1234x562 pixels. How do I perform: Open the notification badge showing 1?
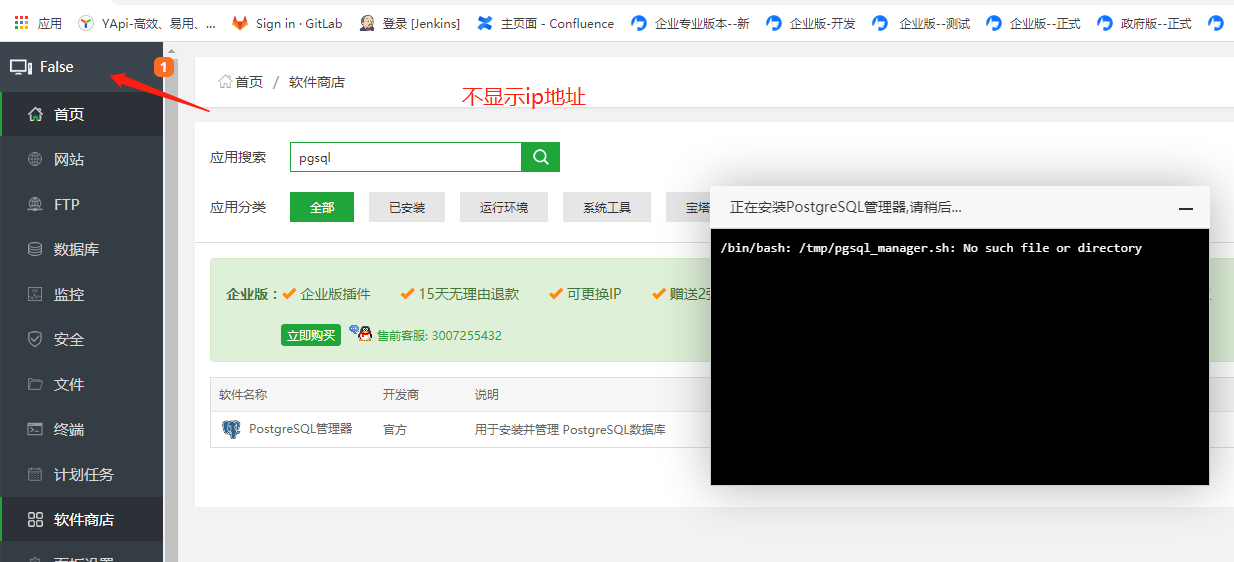163,67
